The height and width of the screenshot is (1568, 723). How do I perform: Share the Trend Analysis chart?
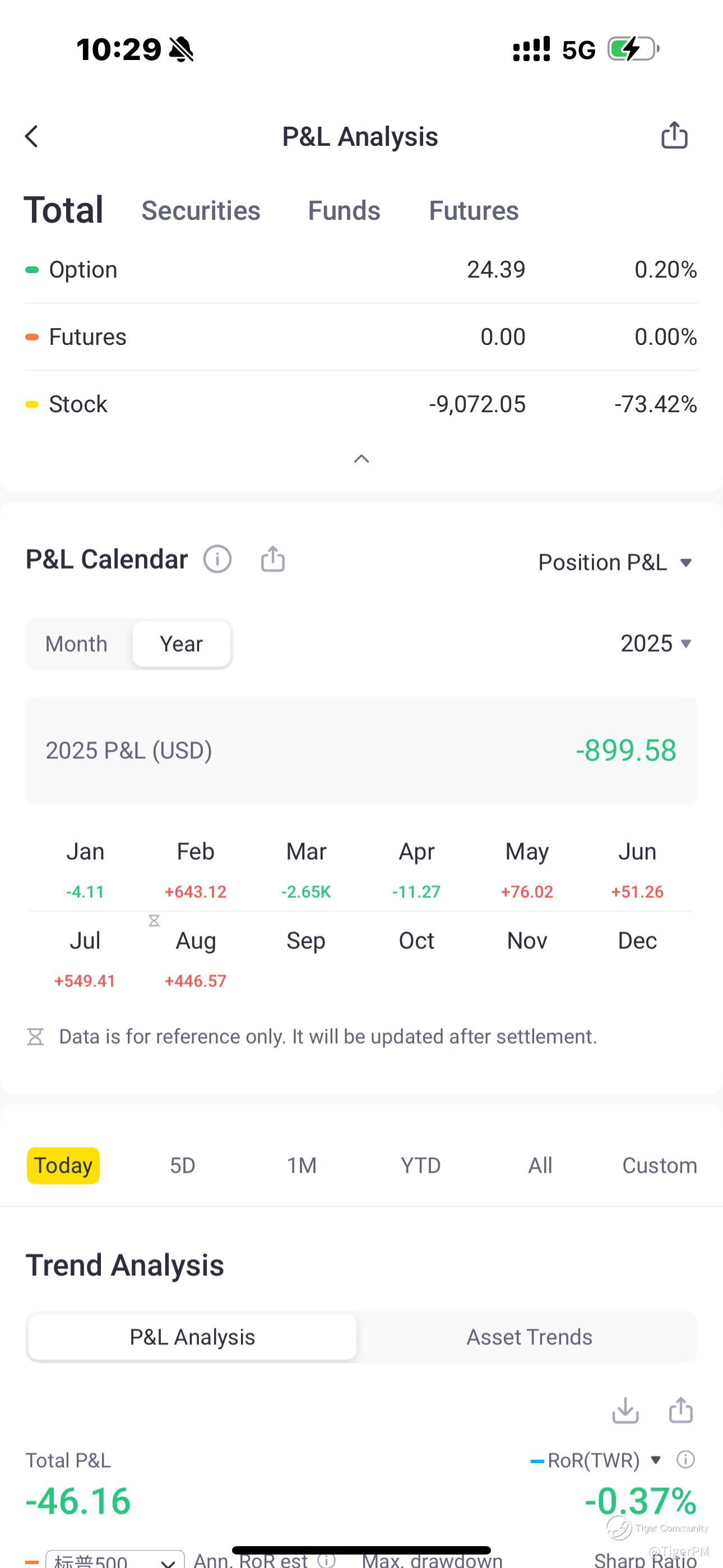[680, 1410]
